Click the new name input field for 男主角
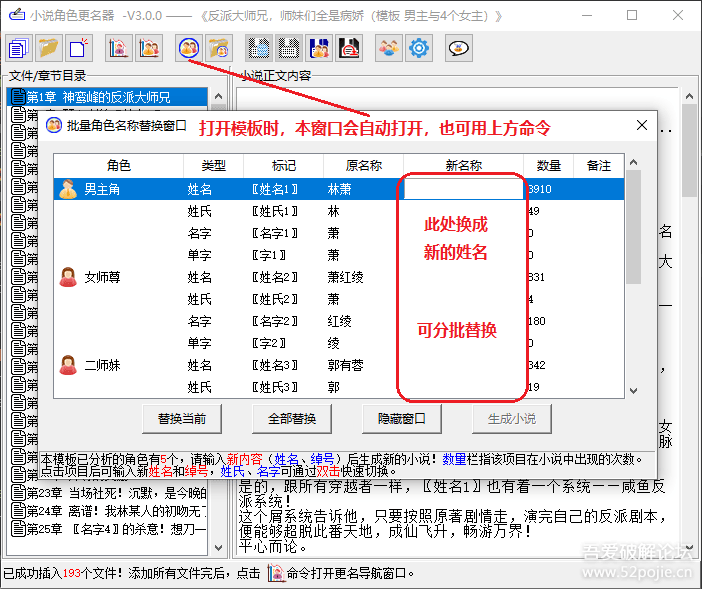702x589 pixels. 463,189
